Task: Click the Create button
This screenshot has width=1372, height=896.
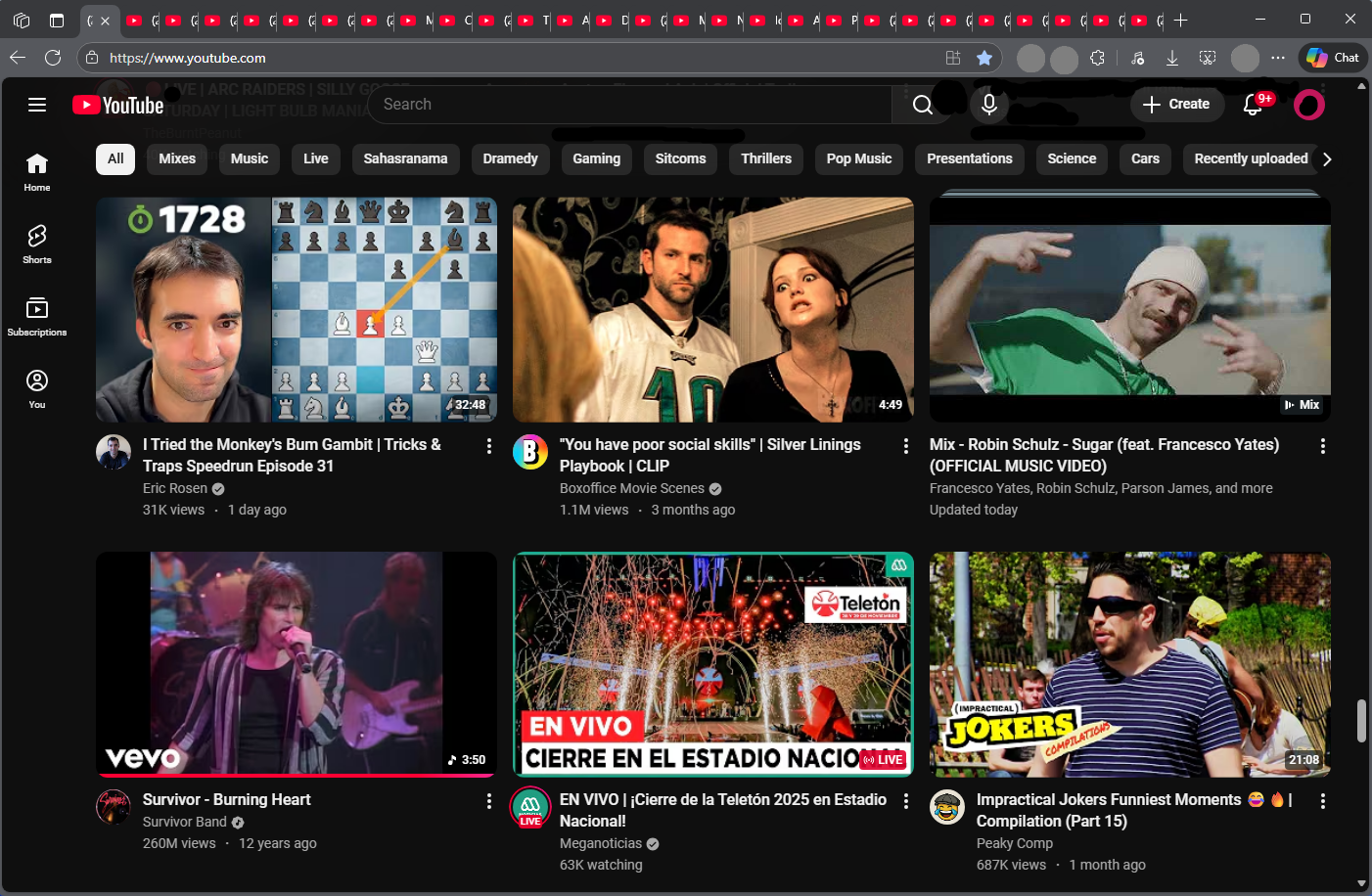Action: [x=1177, y=105]
